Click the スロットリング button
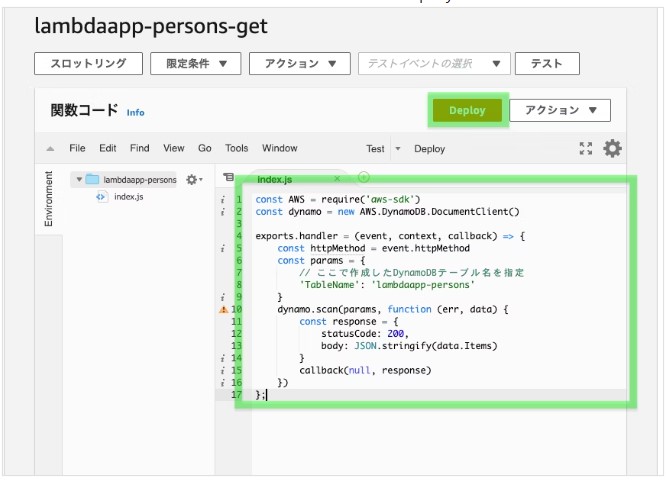The width and height of the screenshot is (668, 480). [88, 63]
